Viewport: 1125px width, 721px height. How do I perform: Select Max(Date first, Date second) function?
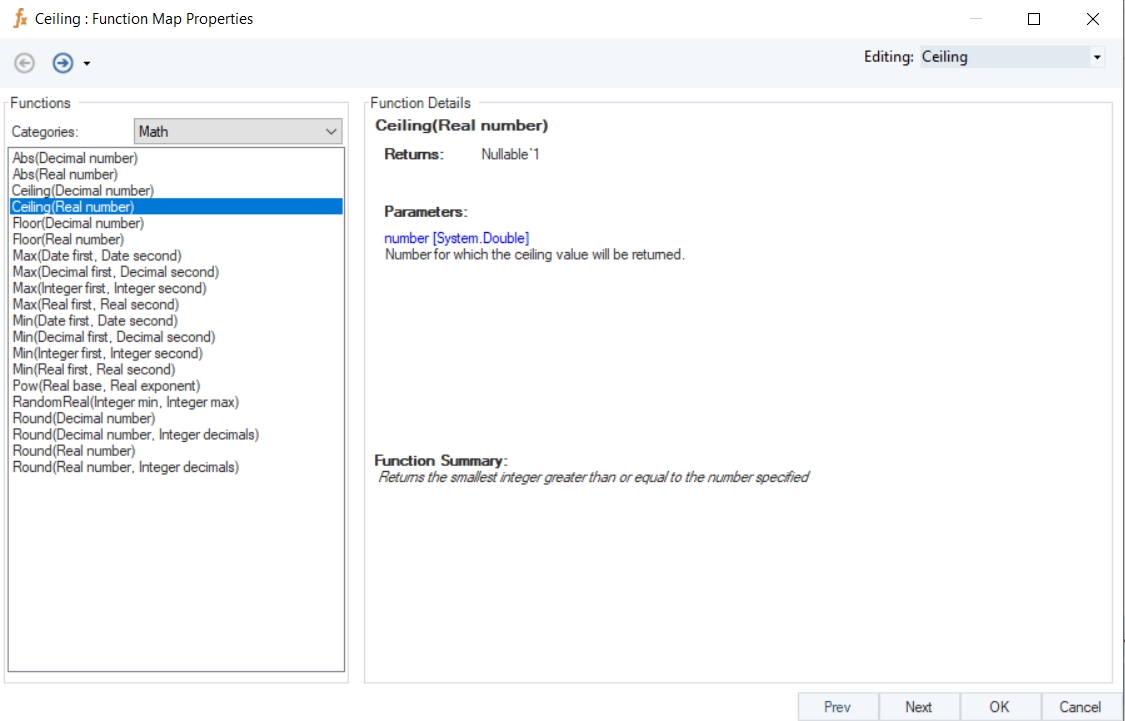(97, 256)
